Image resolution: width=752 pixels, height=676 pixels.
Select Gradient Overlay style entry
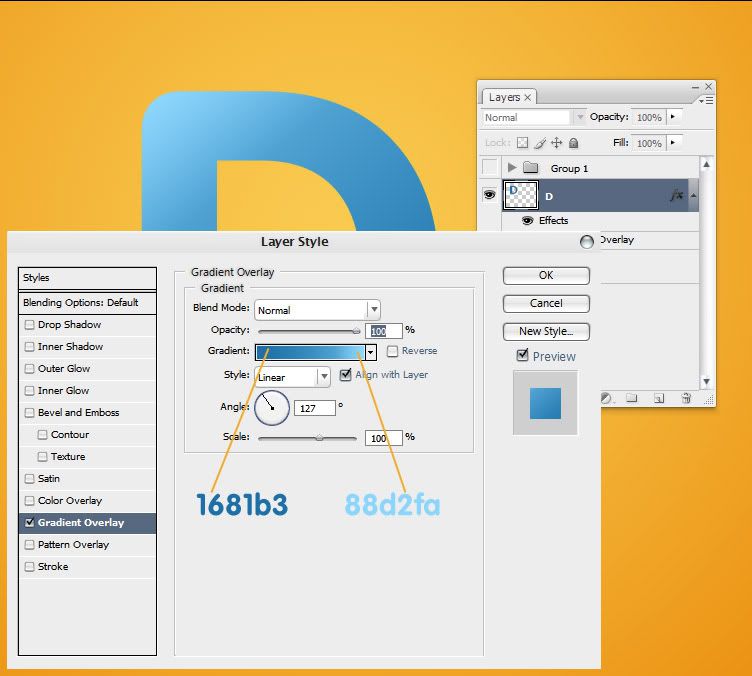click(x=87, y=523)
